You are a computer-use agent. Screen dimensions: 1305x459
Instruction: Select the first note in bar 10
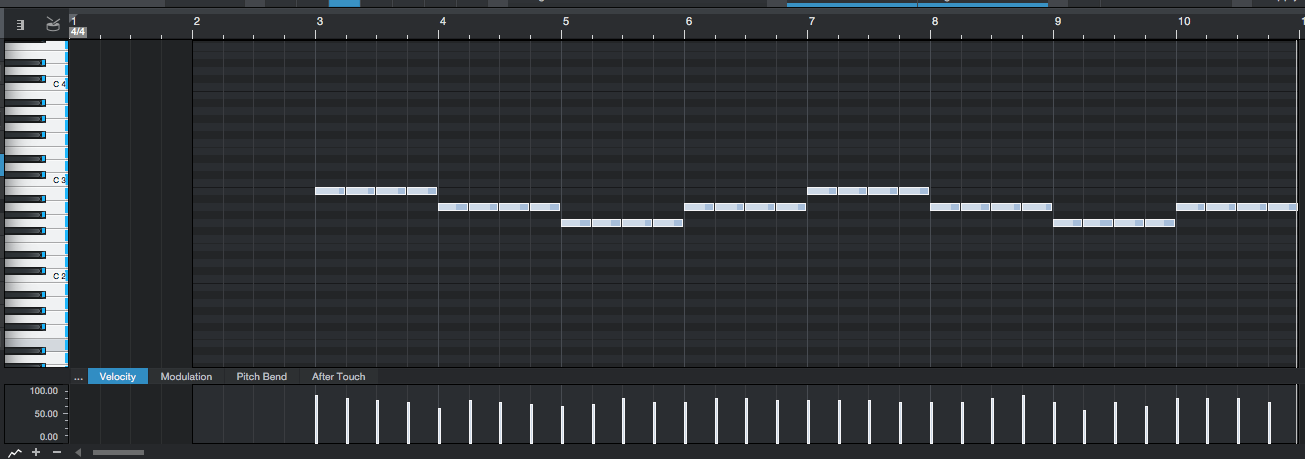point(1191,207)
